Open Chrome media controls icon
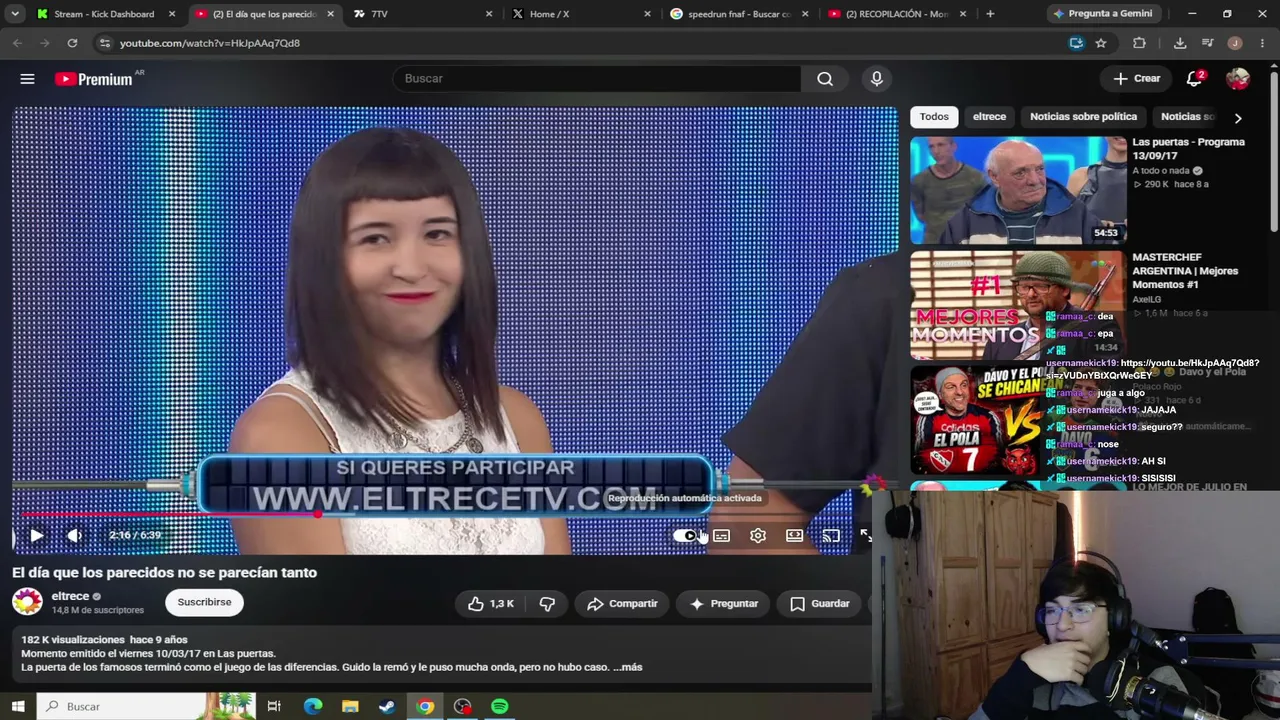Viewport: 1280px width, 720px height. pyautogui.click(x=1208, y=43)
